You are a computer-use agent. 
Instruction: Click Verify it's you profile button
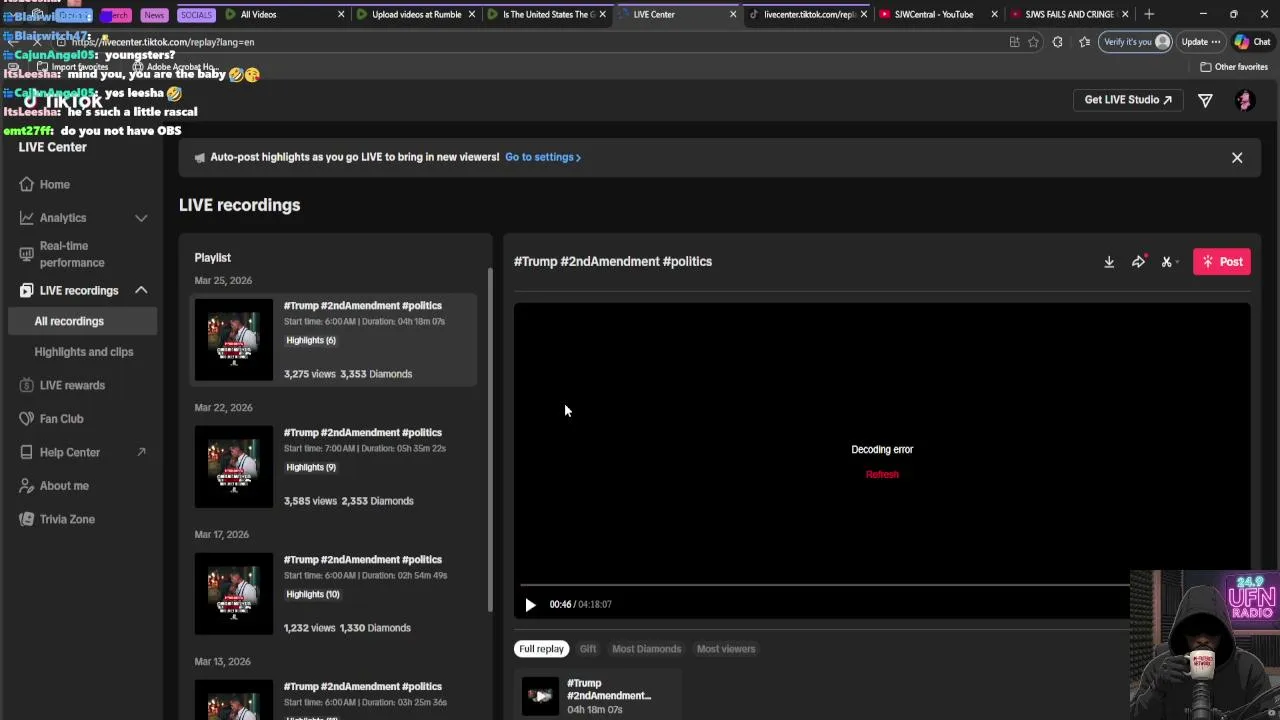tap(1136, 42)
